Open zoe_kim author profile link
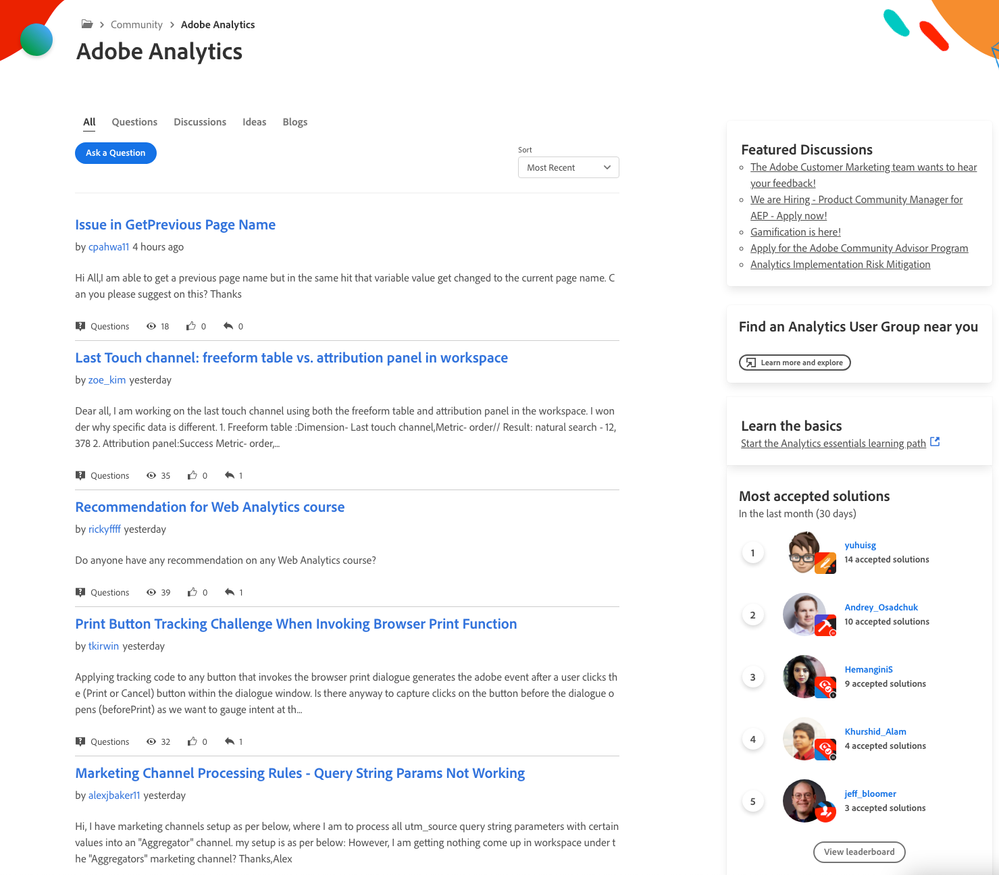 point(107,380)
